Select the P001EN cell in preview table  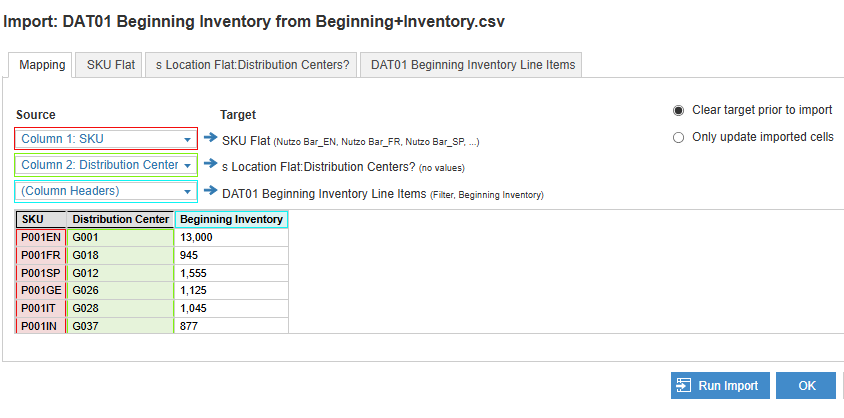41,237
